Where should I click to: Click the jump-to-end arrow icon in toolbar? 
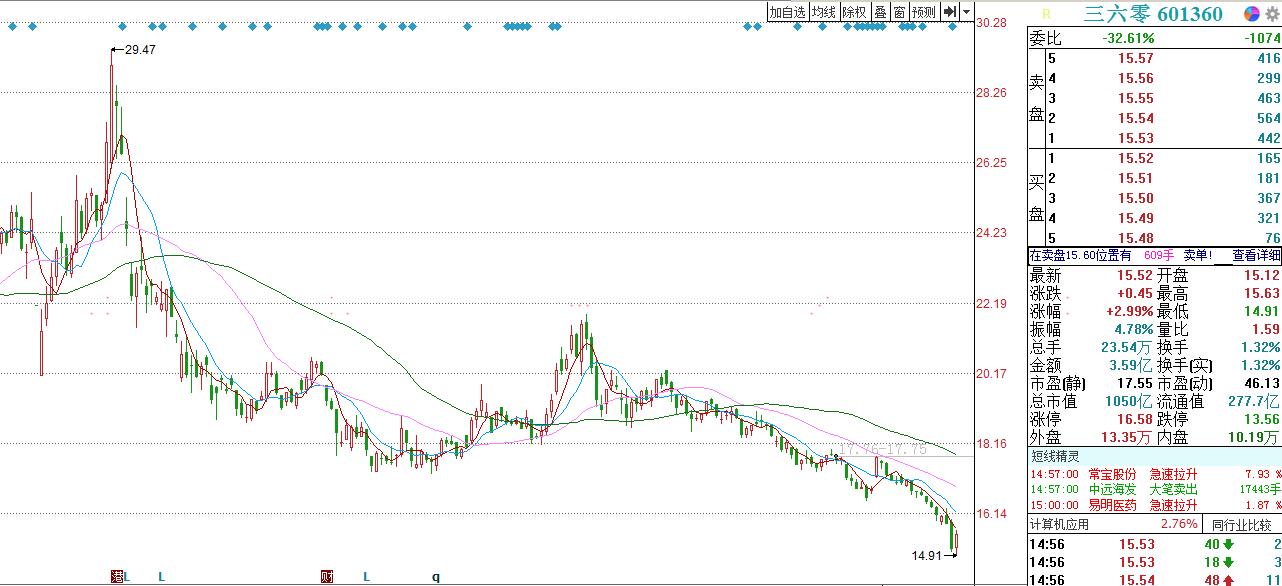[x=950, y=12]
